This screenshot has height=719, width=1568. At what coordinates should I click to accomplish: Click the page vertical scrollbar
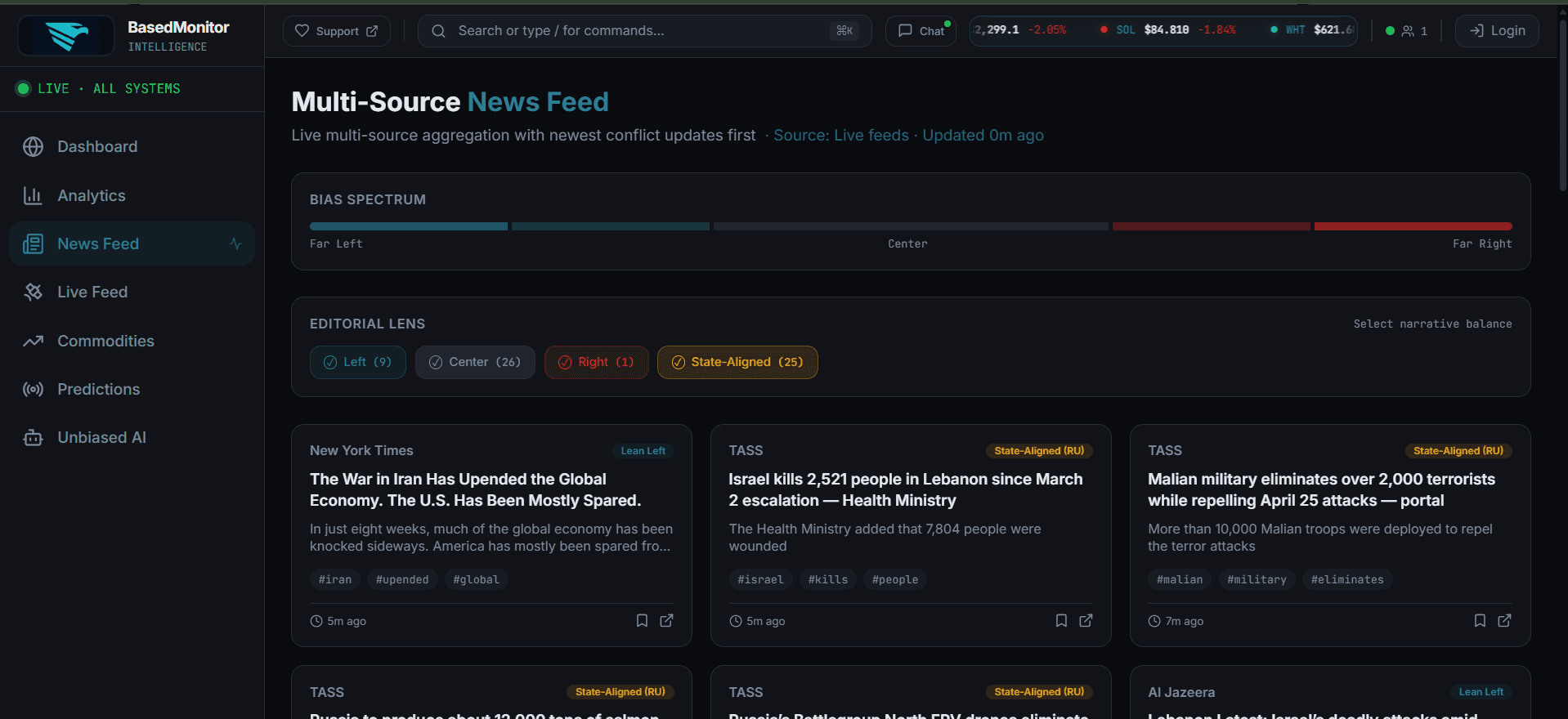[x=1563, y=106]
